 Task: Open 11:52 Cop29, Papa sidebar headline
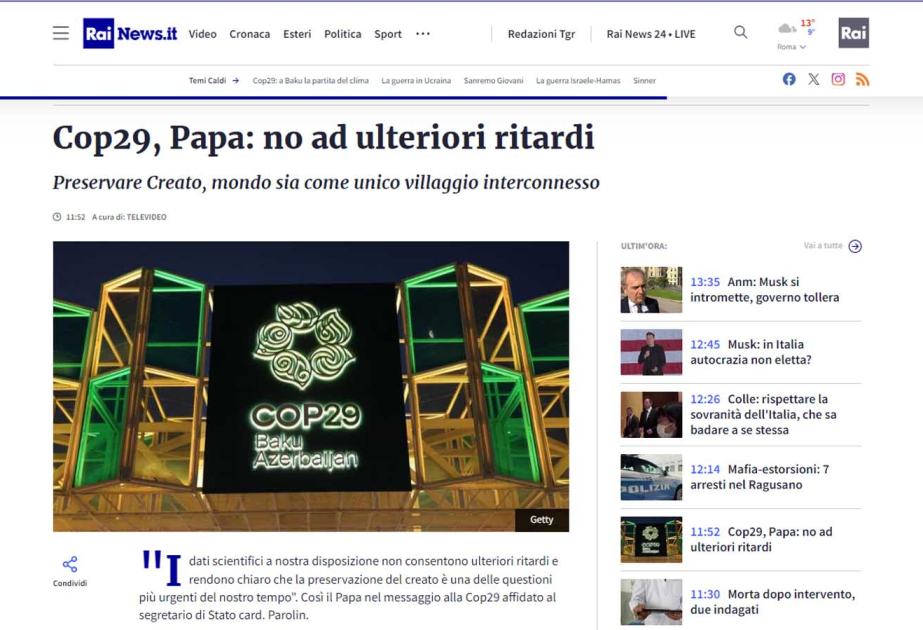[761, 539]
